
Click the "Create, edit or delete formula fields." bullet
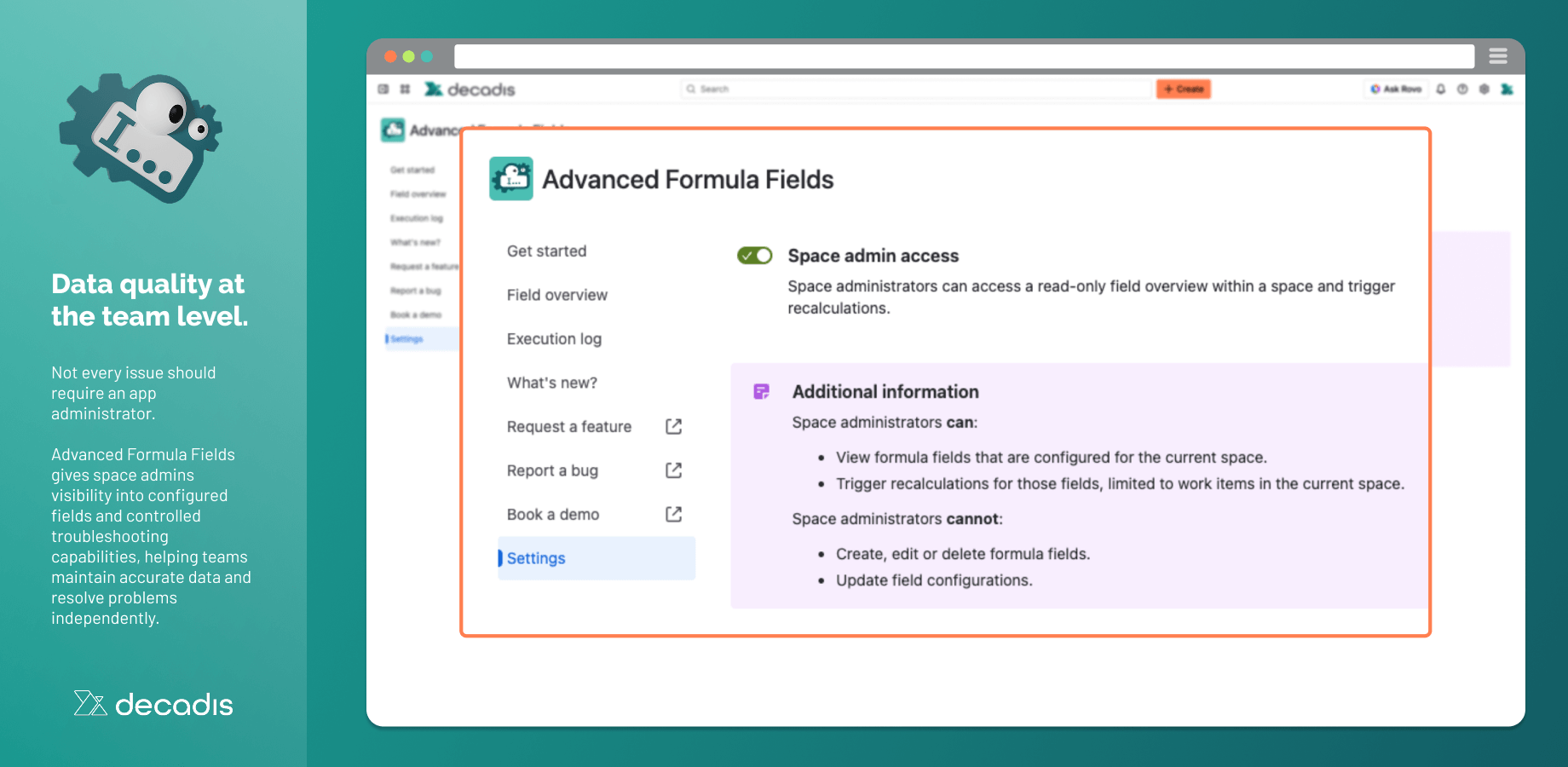tap(963, 554)
